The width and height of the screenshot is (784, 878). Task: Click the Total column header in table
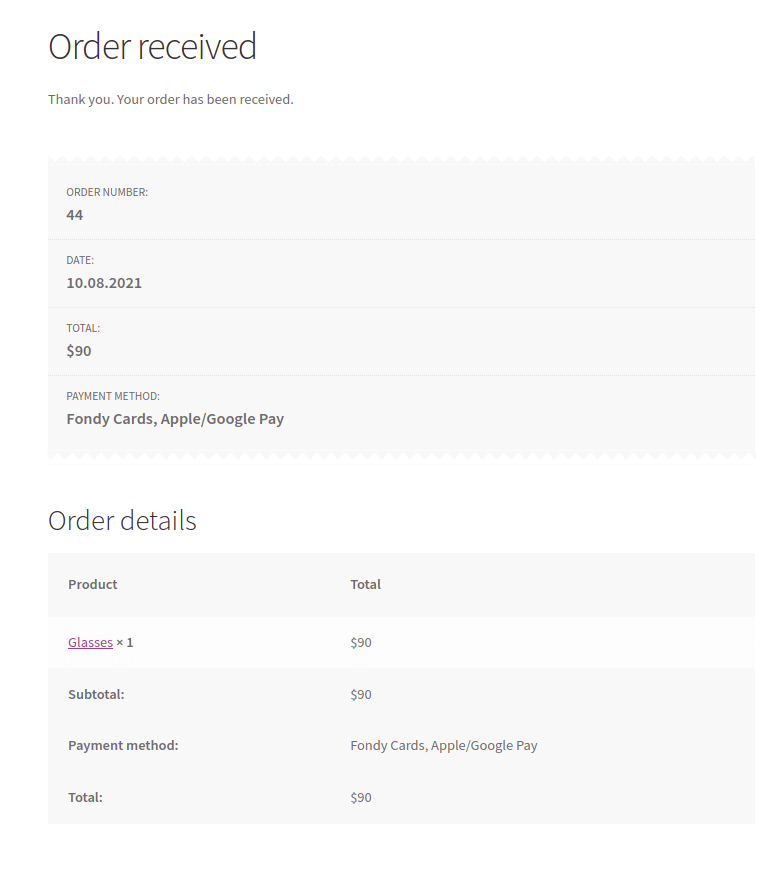click(x=365, y=584)
